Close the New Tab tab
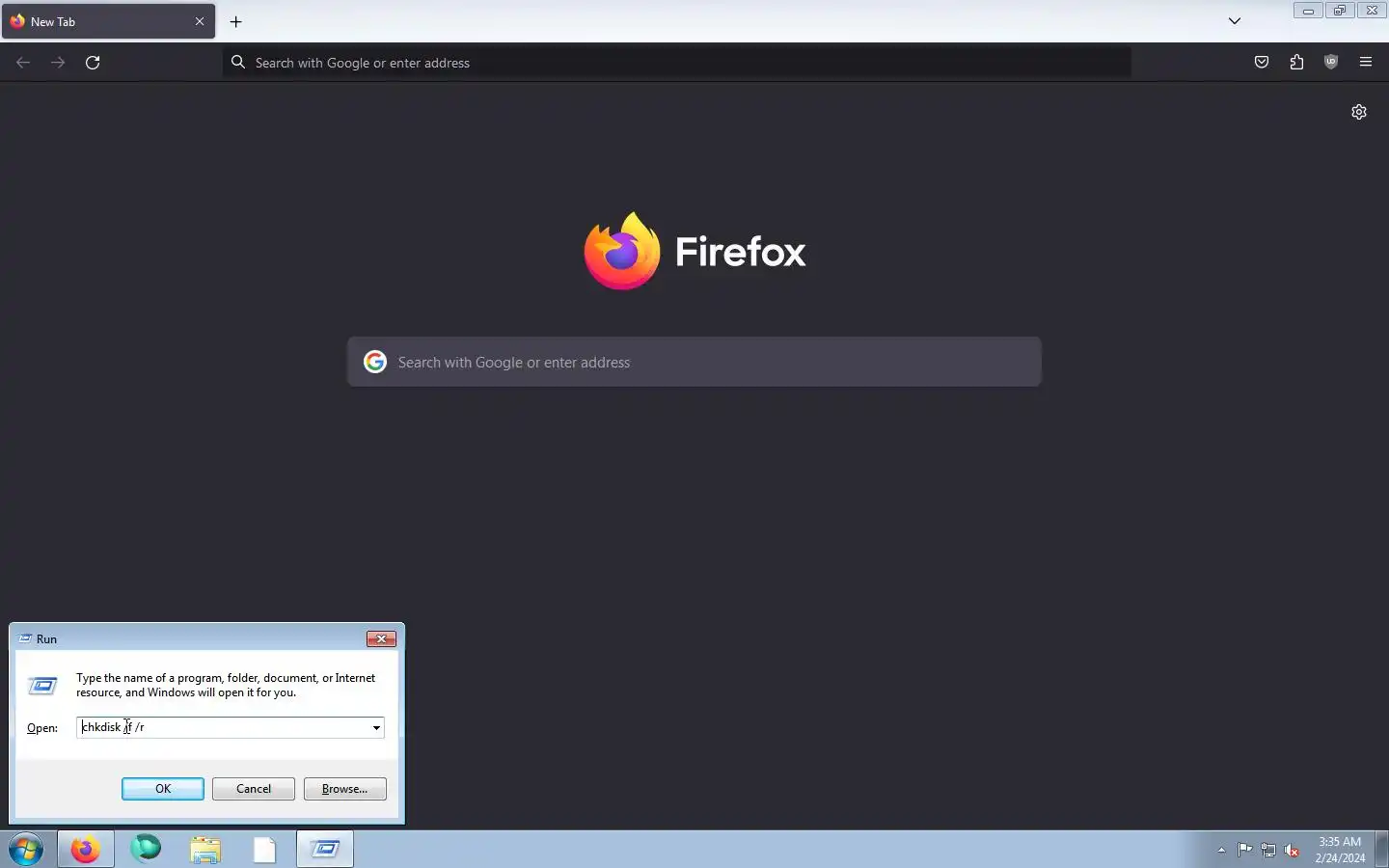1389x868 pixels. pos(200,21)
